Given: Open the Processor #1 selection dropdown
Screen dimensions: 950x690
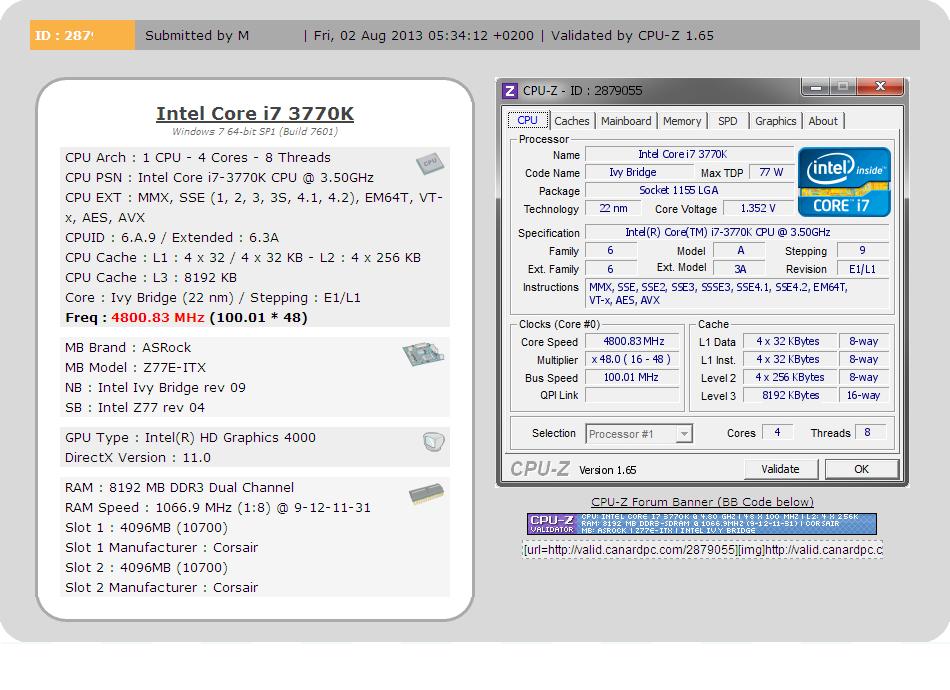Looking at the screenshot, I should (x=639, y=434).
